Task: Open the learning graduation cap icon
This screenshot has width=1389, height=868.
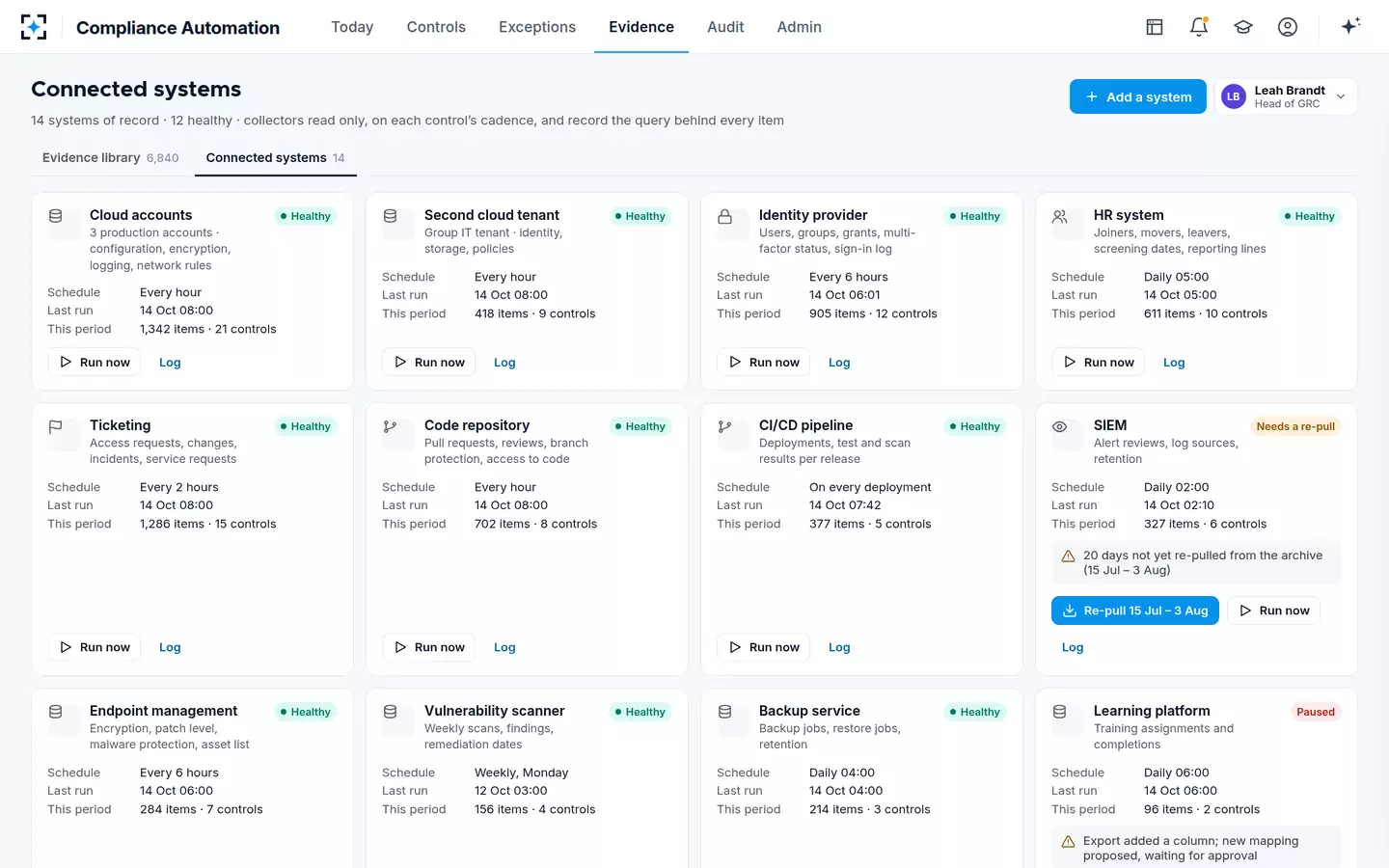Action: click(1243, 27)
